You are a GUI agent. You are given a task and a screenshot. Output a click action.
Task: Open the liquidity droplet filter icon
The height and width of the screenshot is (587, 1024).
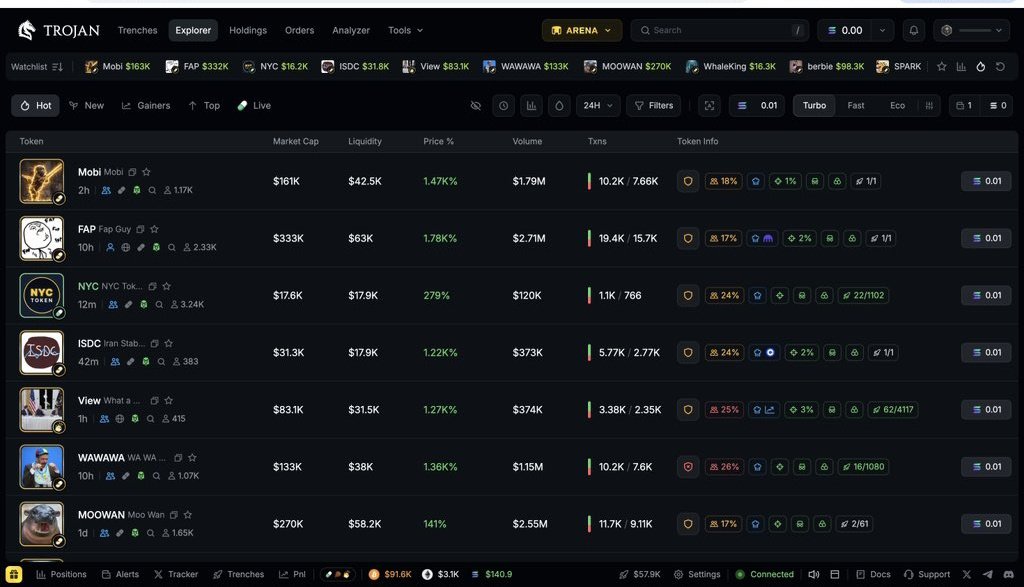coord(559,105)
